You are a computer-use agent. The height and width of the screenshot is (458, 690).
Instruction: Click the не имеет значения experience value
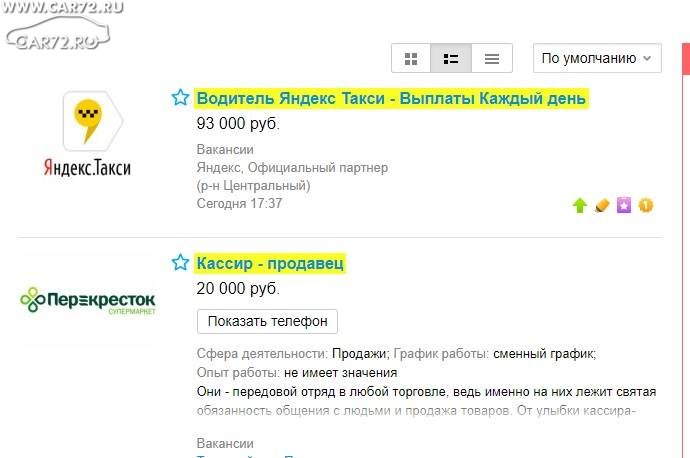point(341,373)
